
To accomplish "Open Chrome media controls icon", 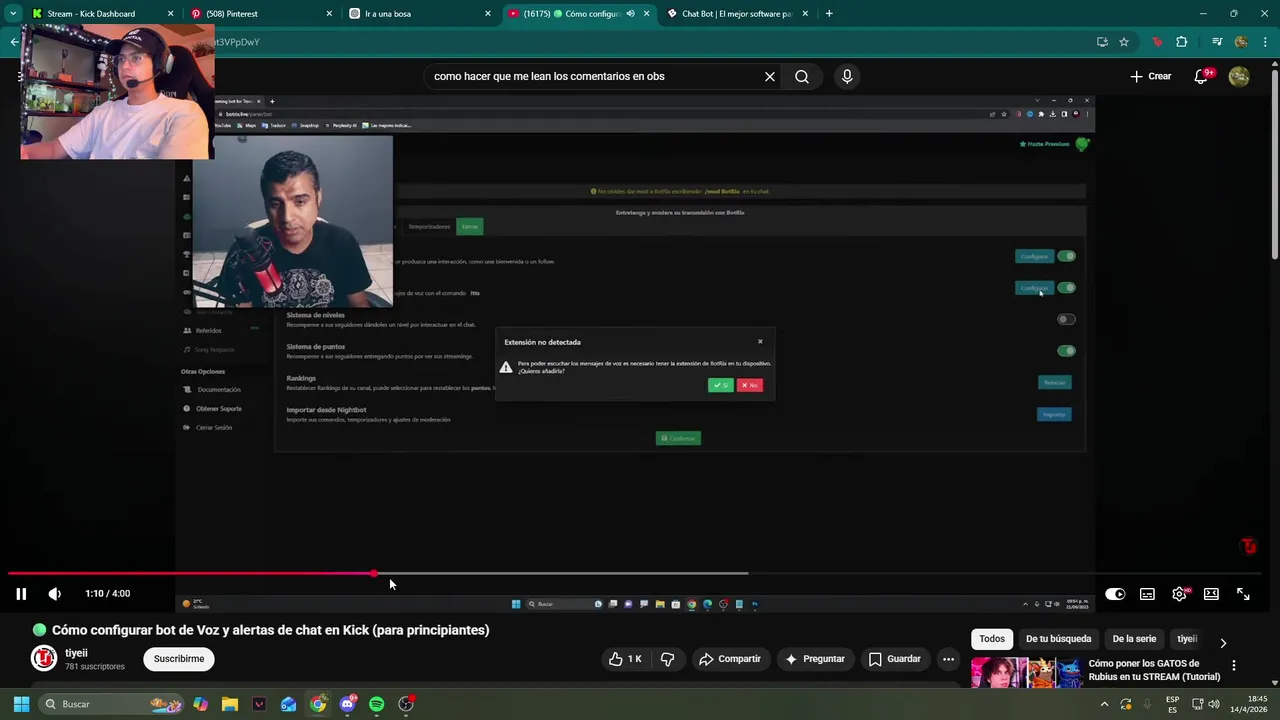I will [x=1217, y=42].
